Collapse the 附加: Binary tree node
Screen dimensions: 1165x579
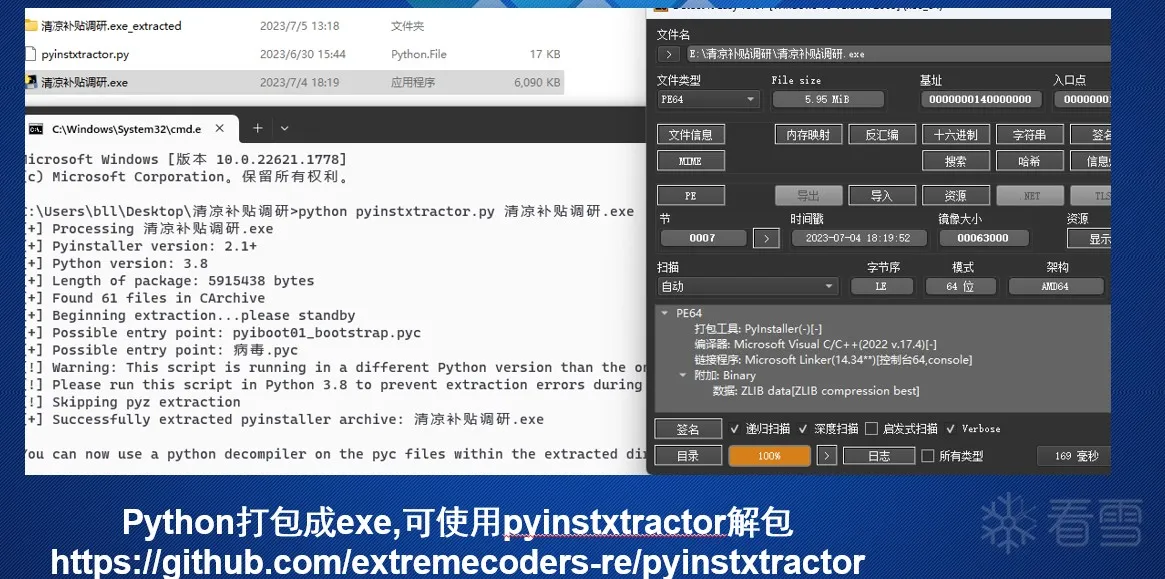pyautogui.click(x=683, y=375)
